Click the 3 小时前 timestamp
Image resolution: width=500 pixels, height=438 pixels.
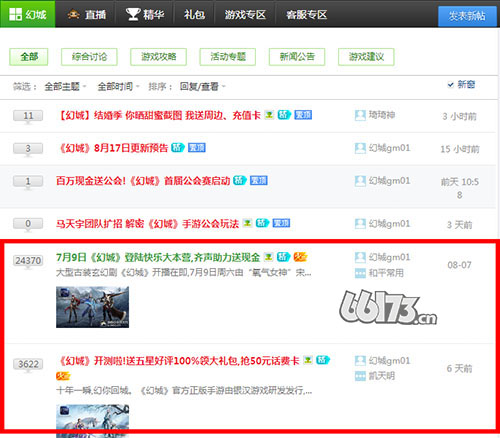[459, 116]
